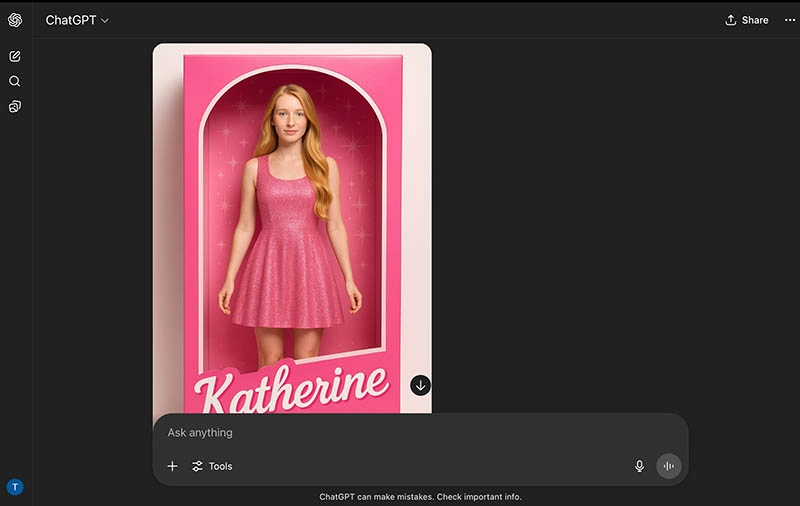The image size is (800, 506).
Task: Open the generated Katherine doll box image
Action: coord(292,228)
